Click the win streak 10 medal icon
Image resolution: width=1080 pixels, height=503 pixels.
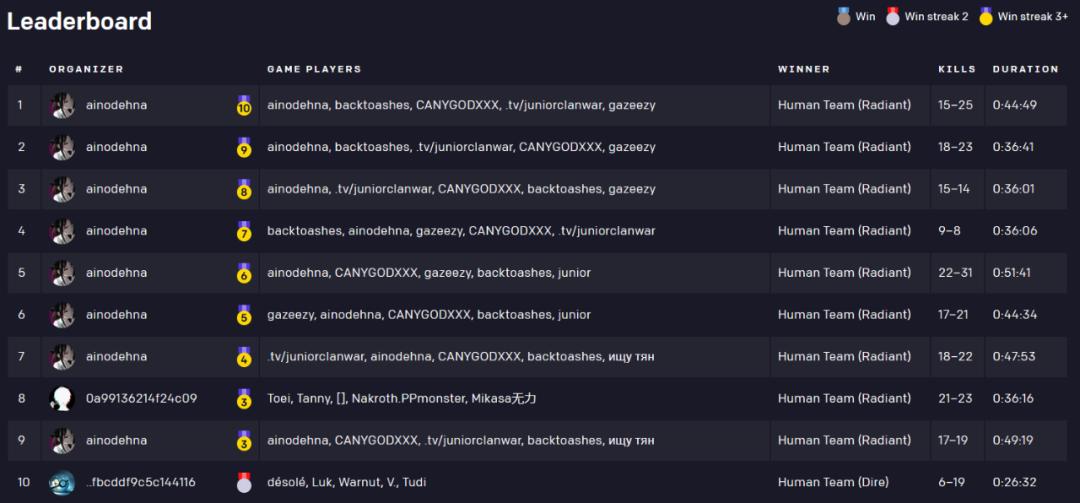[x=244, y=105]
